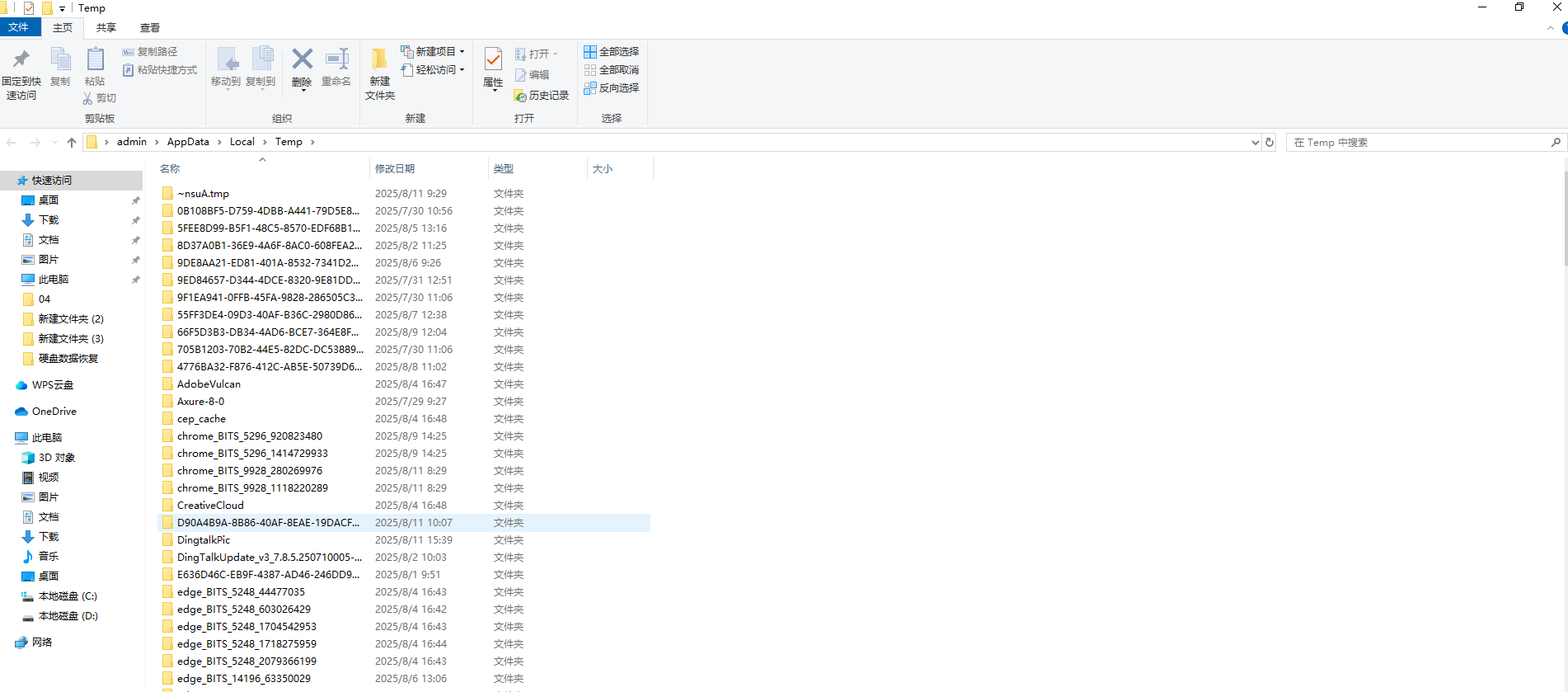Click the Pin to Quick Access icon
Screen dimensions: 1568x692
pos(21,61)
